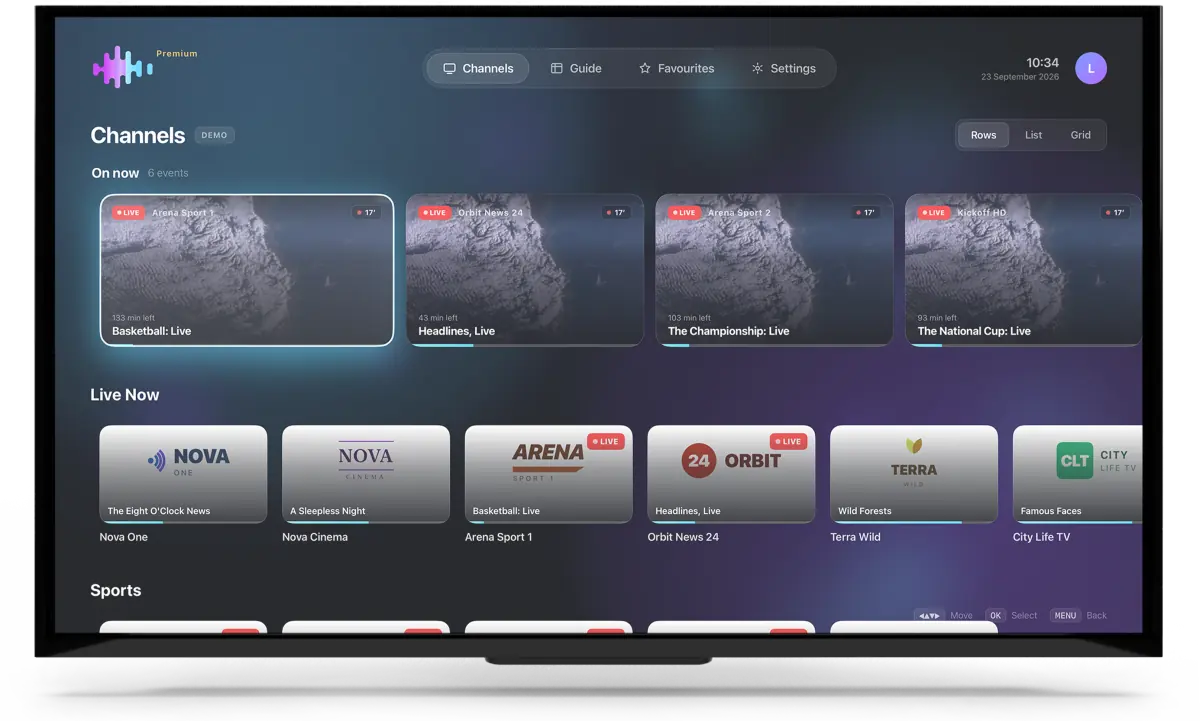Open the Headlines, Live event card
The image size is (1200, 721).
coord(524,270)
